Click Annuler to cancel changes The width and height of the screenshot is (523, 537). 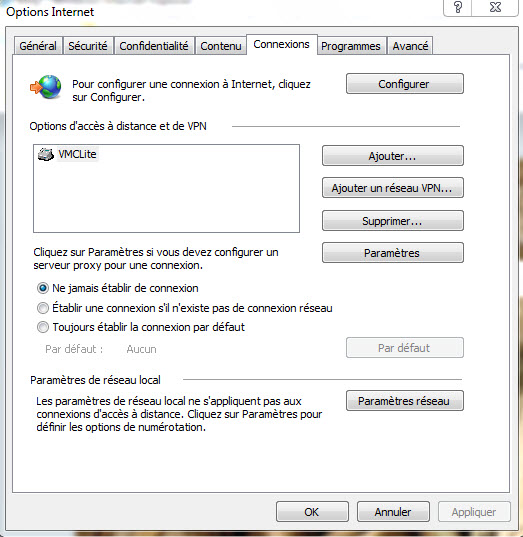393,512
